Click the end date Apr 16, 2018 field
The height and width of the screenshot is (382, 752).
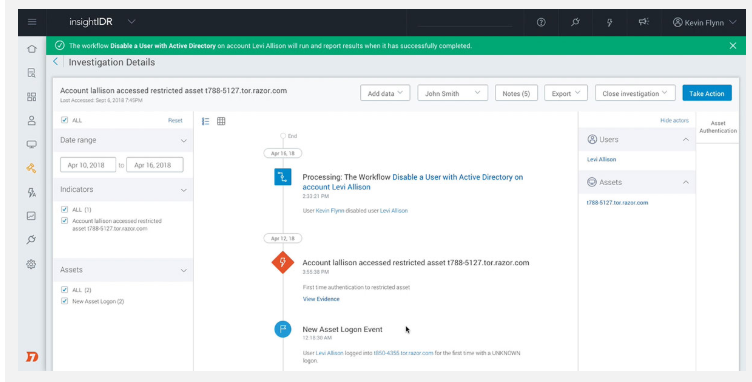pos(154,165)
